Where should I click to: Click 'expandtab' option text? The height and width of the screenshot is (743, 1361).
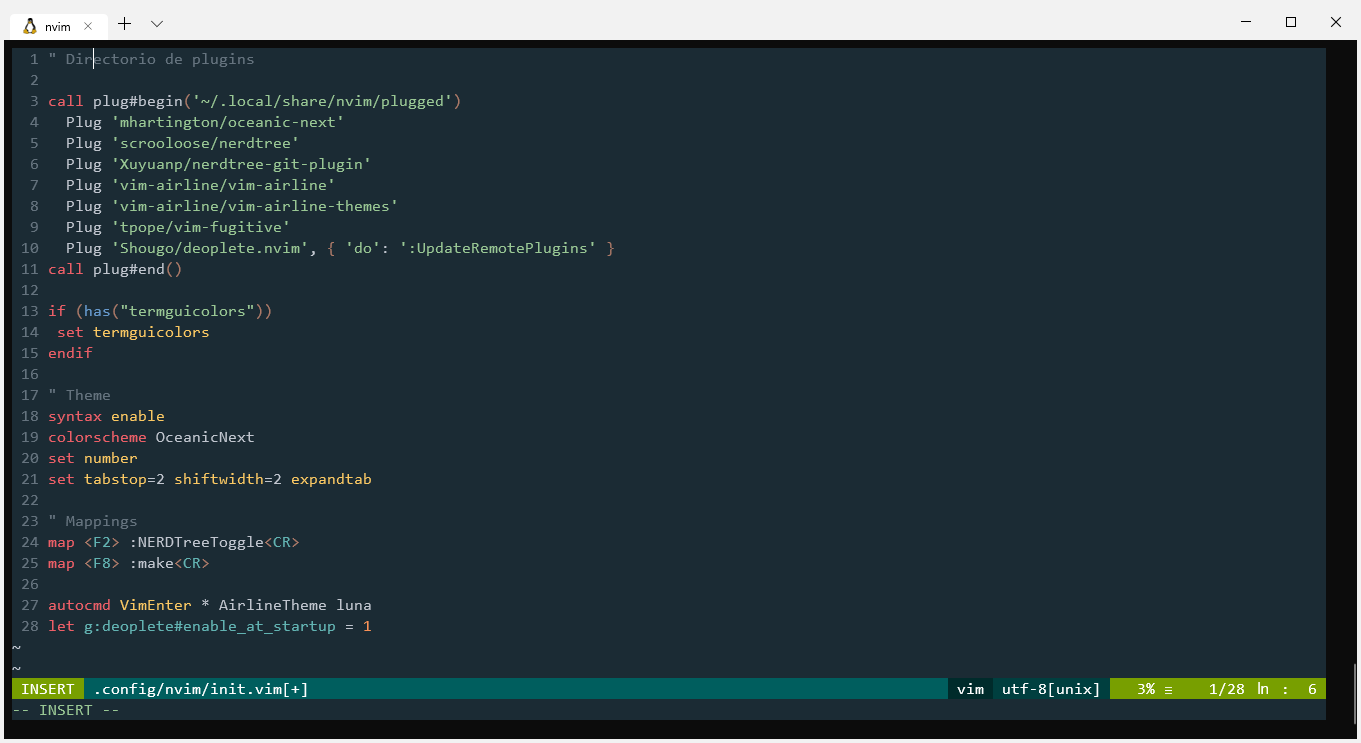coord(331,479)
